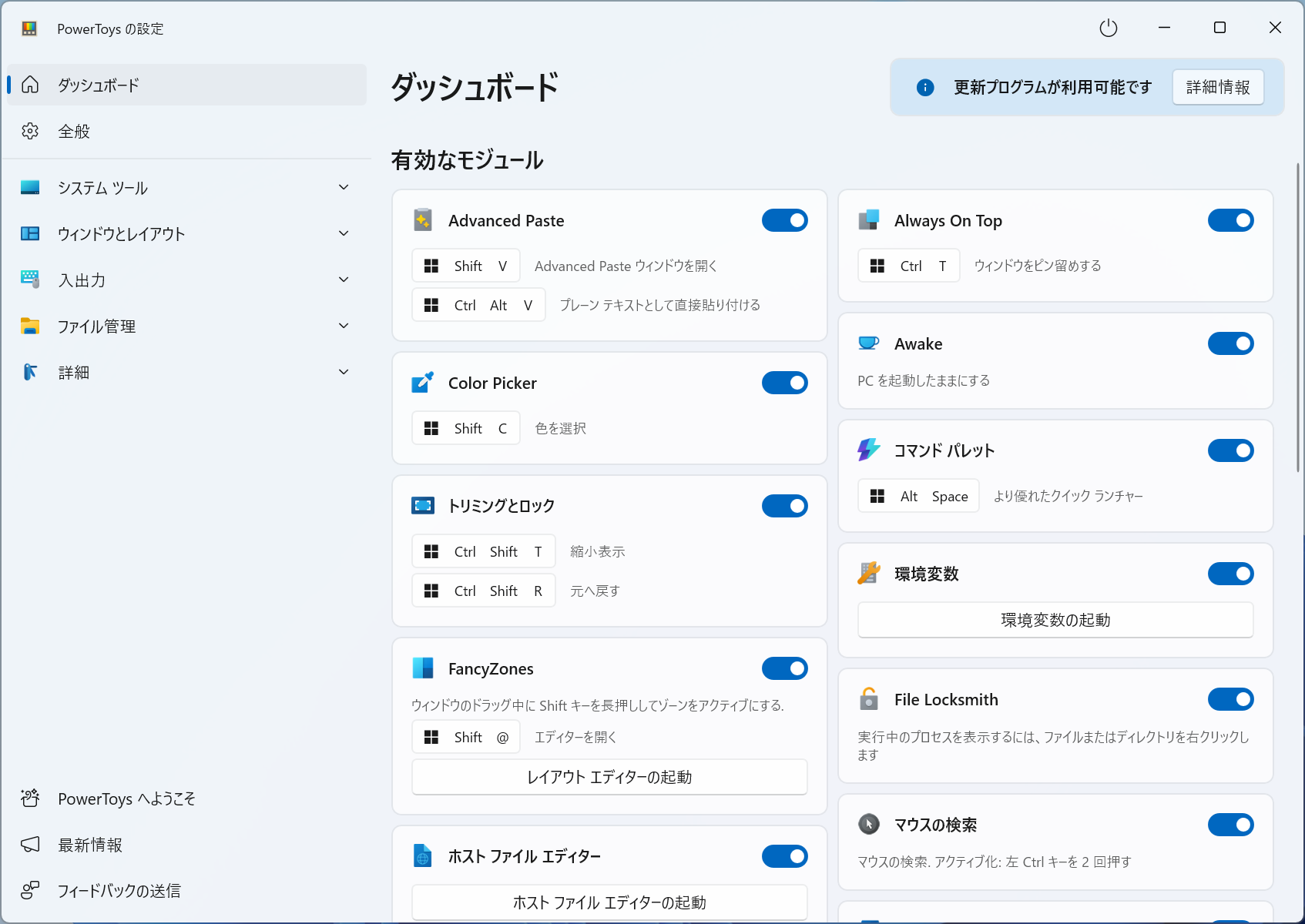Viewport: 1305px width, 924px height.
Task: Click the File Locksmith padlock icon
Action: click(x=868, y=699)
